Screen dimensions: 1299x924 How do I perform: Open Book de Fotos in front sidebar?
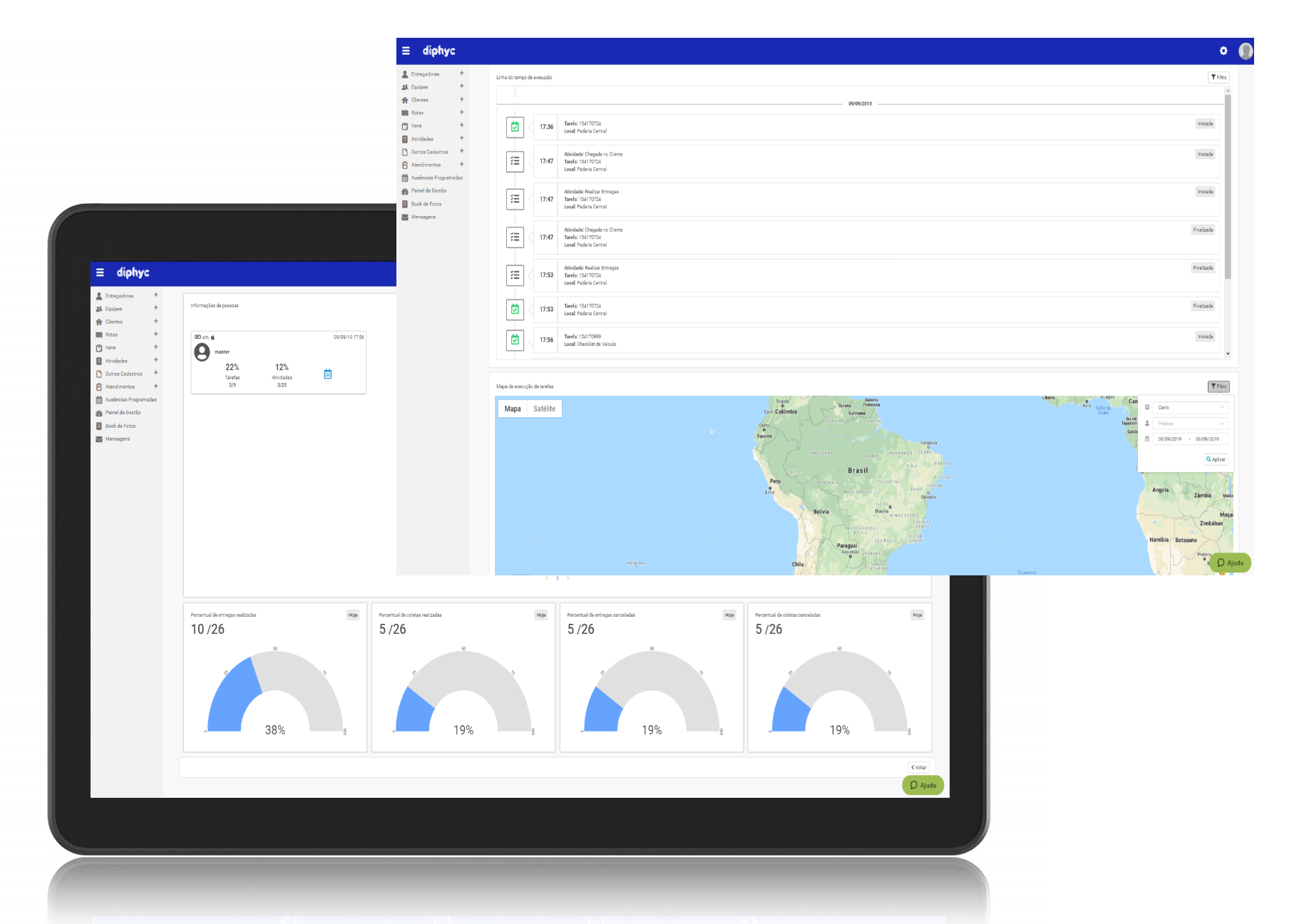426,204
